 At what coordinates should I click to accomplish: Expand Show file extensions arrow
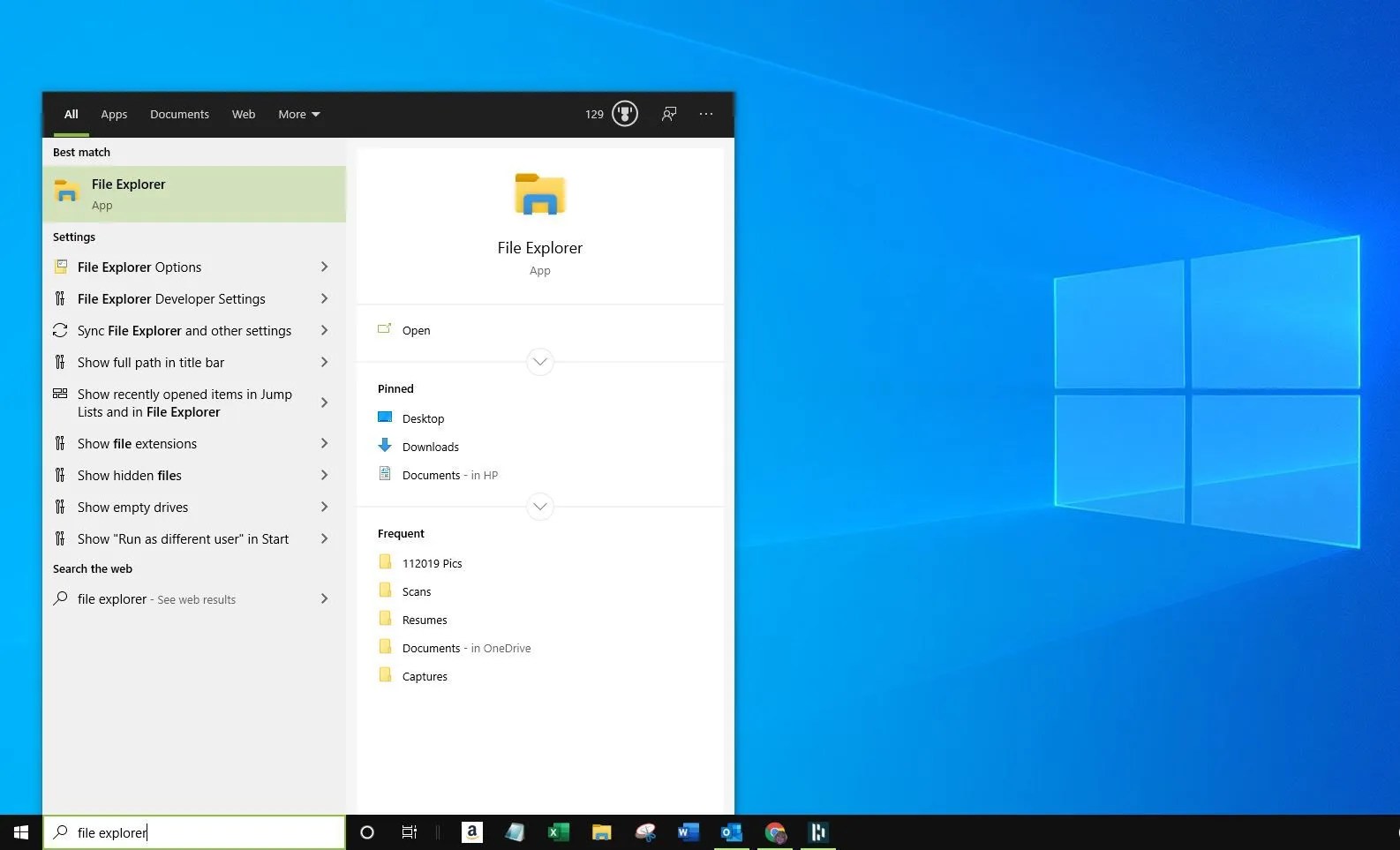tap(324, 443)
